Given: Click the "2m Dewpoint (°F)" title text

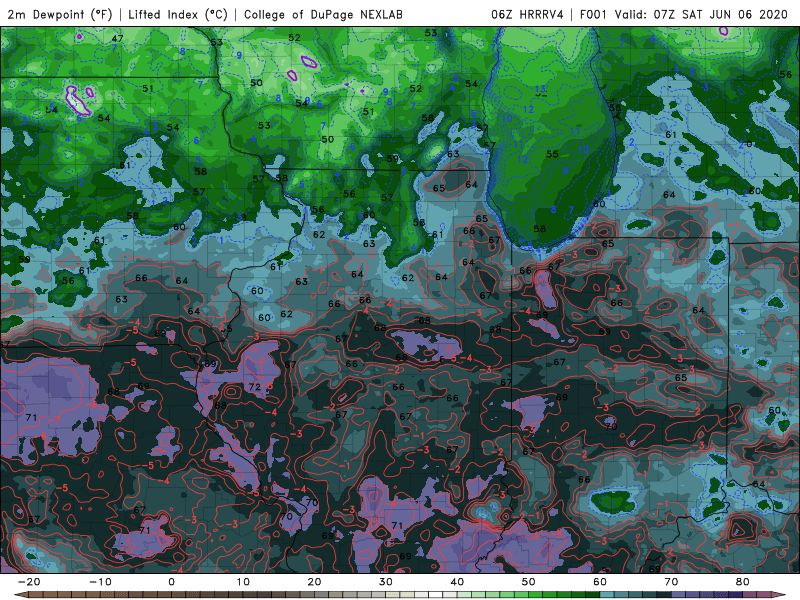Looking at the screenshot, I should click(x=60, y=14).
